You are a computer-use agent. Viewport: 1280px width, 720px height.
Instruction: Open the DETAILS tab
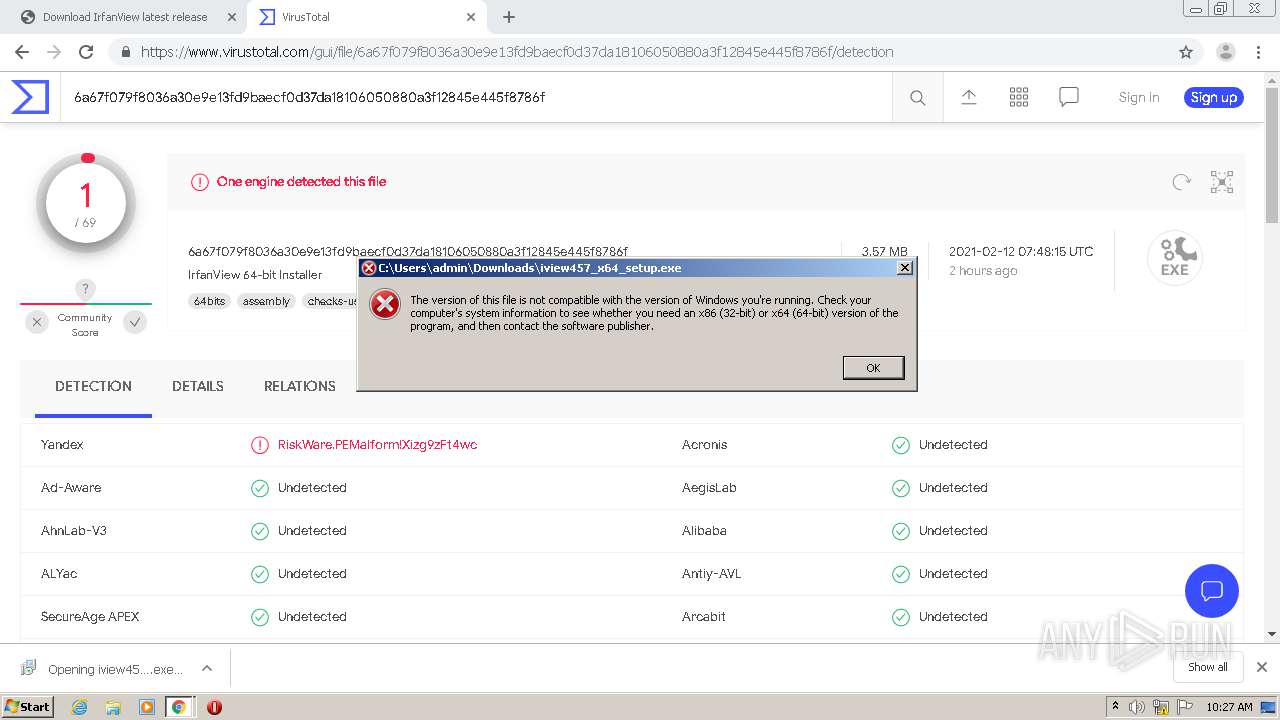(x=198, y=386)
